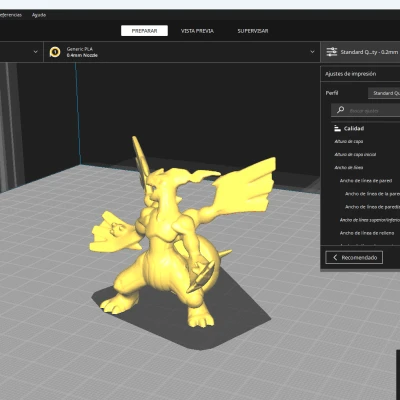400x400 pixels.
Task: Switch to the PREPARAR stage tab
Action: (x=144, y=31)
